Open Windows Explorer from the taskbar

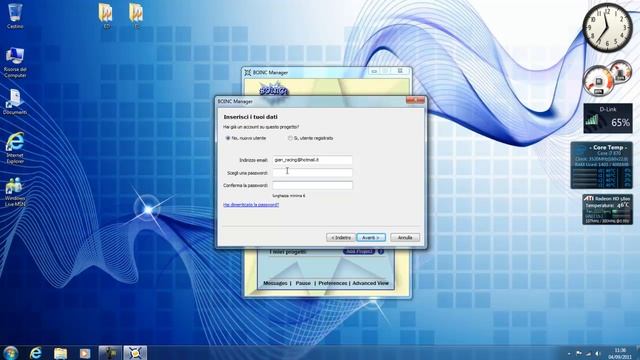pos(60,353)
